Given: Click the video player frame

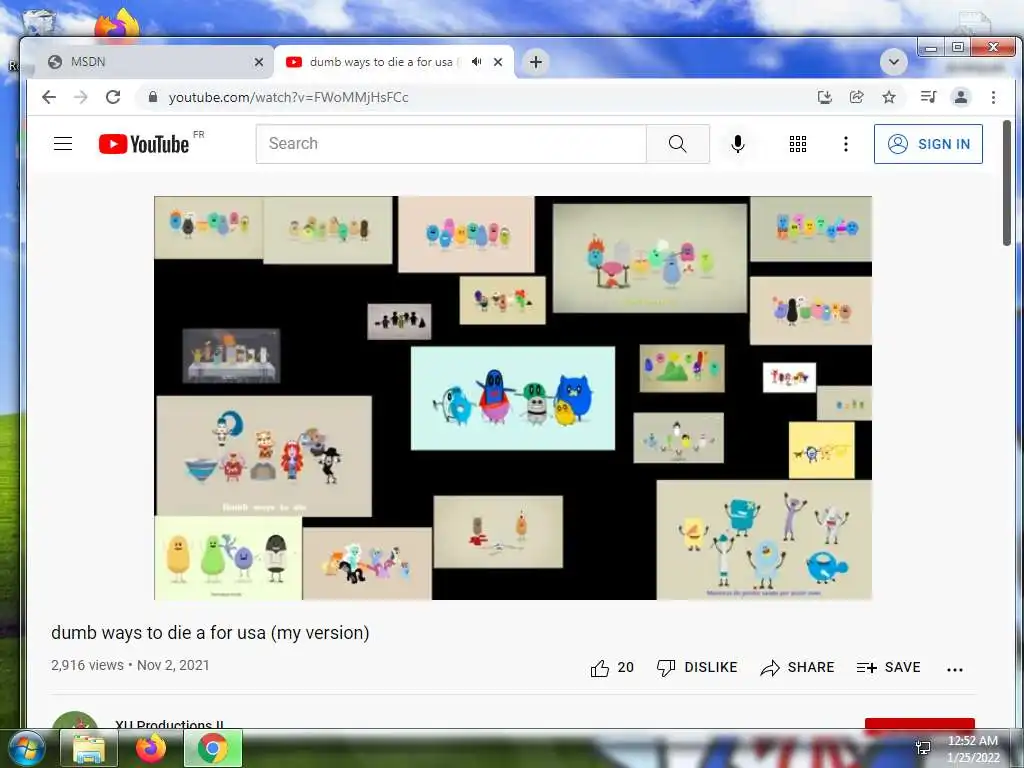Looking at the screenshot, I should pos(513,398).
